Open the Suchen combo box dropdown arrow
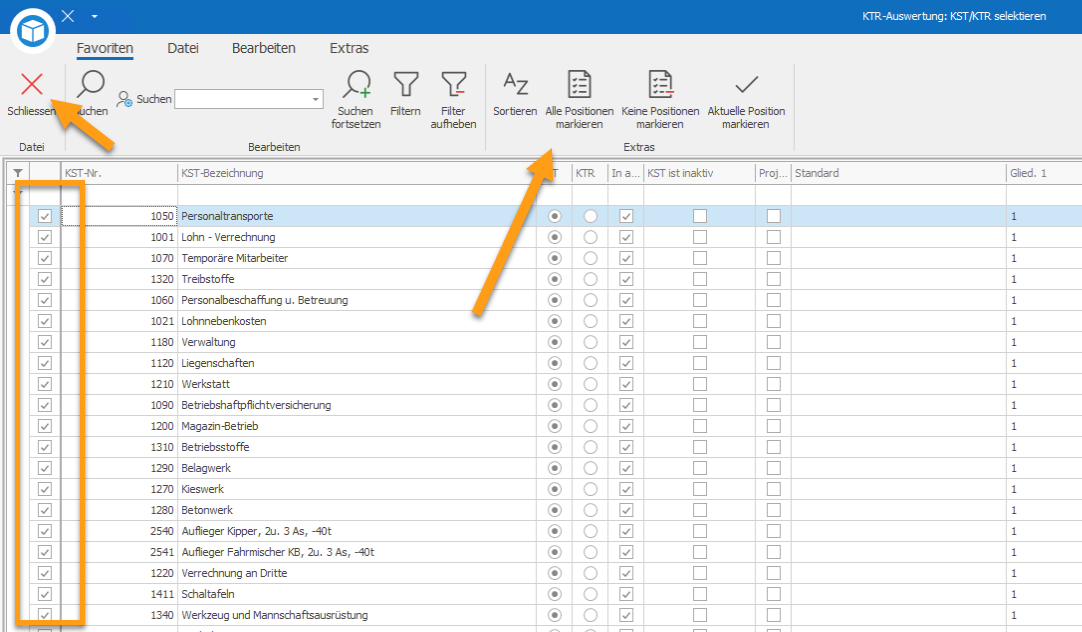 point(316,99)
